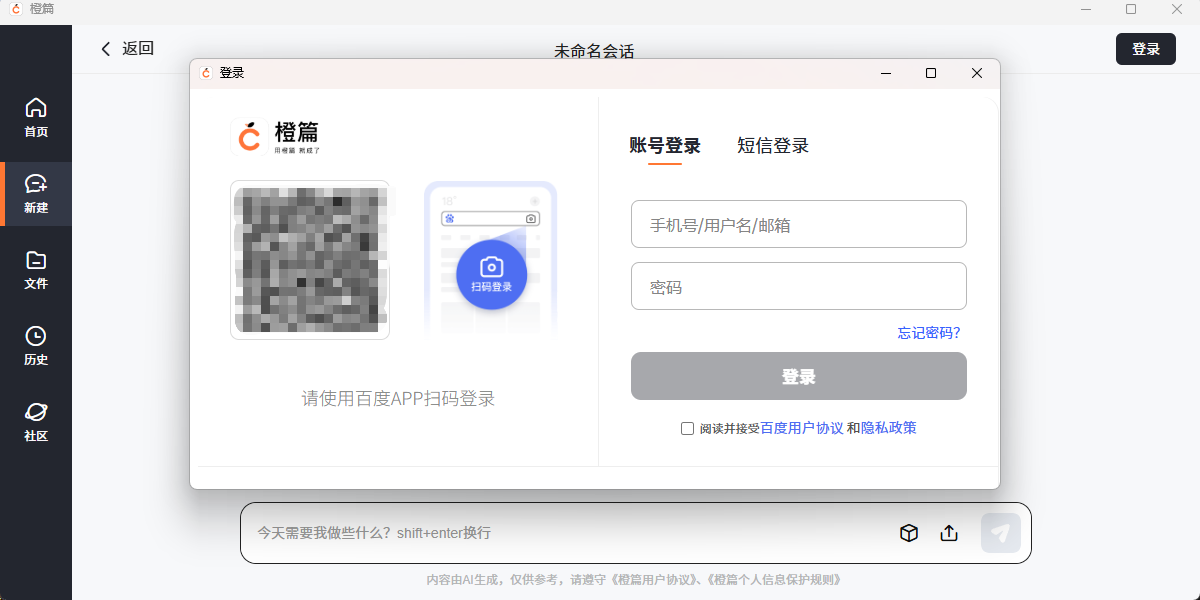Click the cube icon in chat input bar
This screenshot has width=1200, height=600.
(909, 533)
